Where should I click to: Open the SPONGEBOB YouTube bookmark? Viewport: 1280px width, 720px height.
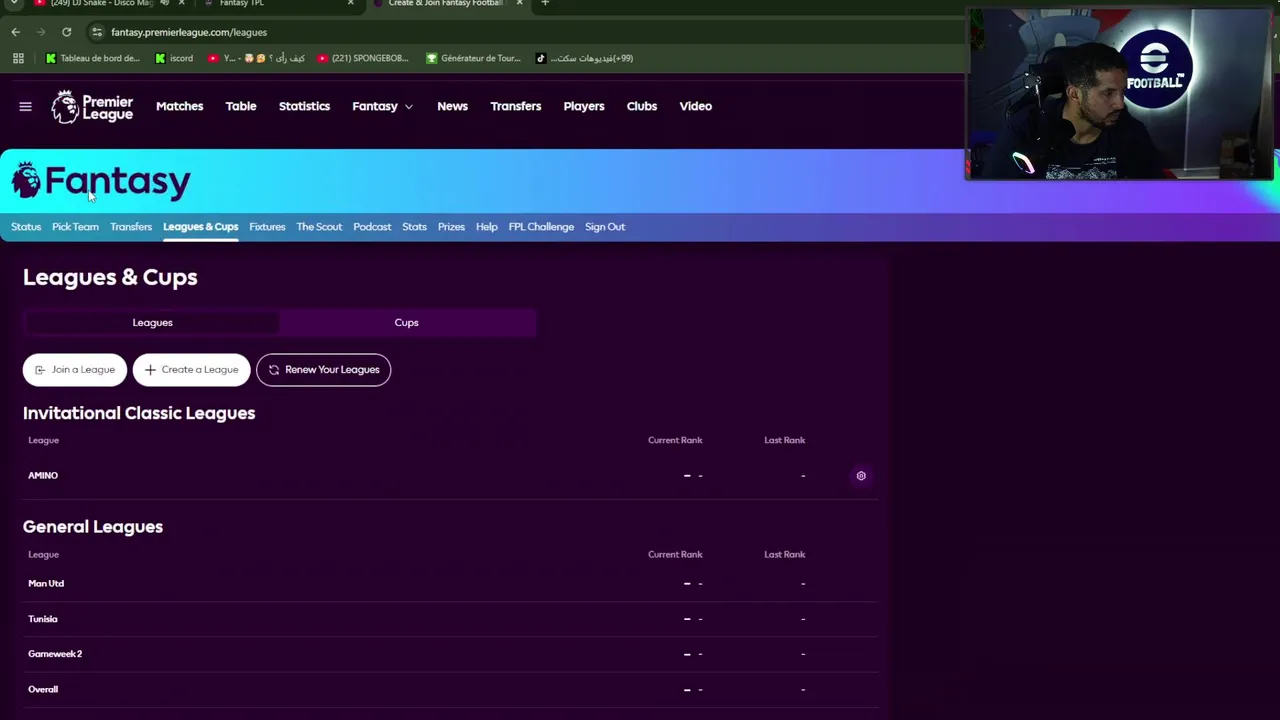tap(362, 58)
